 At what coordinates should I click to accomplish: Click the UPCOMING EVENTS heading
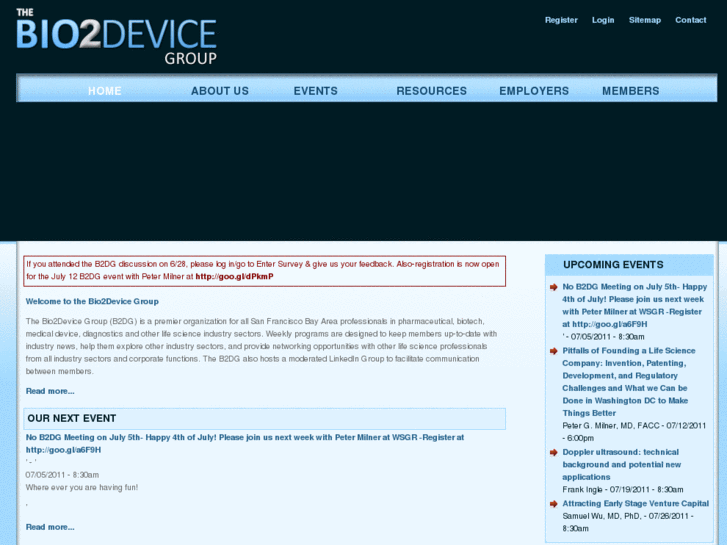click(x=613, y=265)
